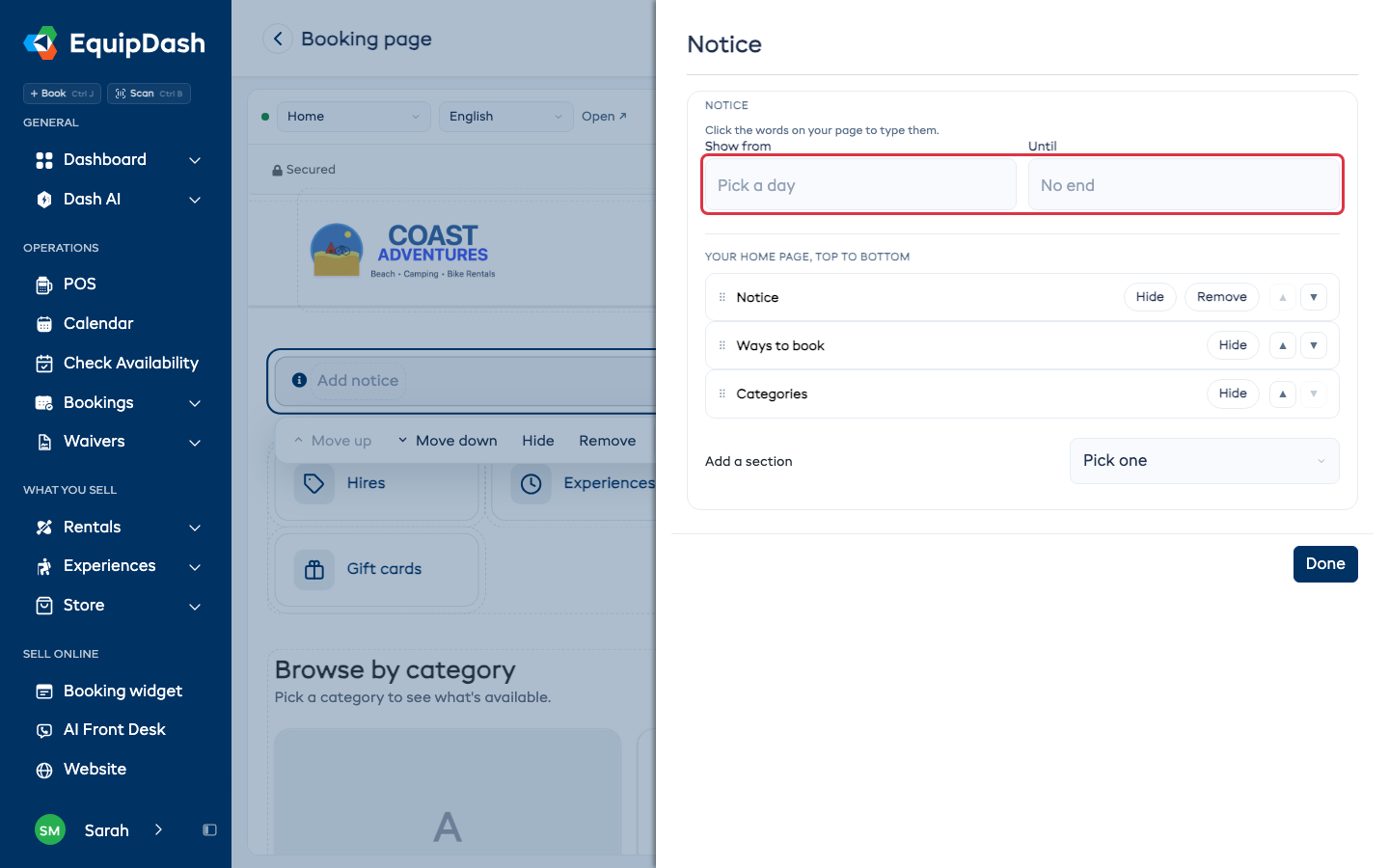1389x868 pixels.
Task: Select the POS icon in sidebar
Action: [x=44, y=285]
